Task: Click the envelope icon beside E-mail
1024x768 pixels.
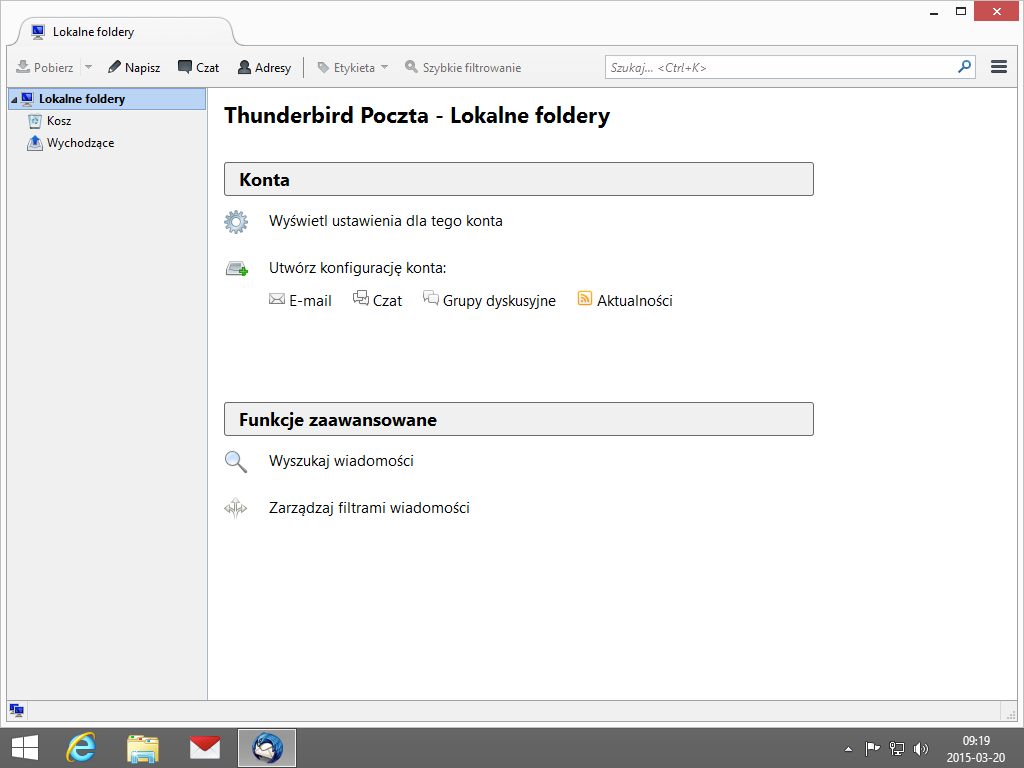Action: [x=277, y=299]
